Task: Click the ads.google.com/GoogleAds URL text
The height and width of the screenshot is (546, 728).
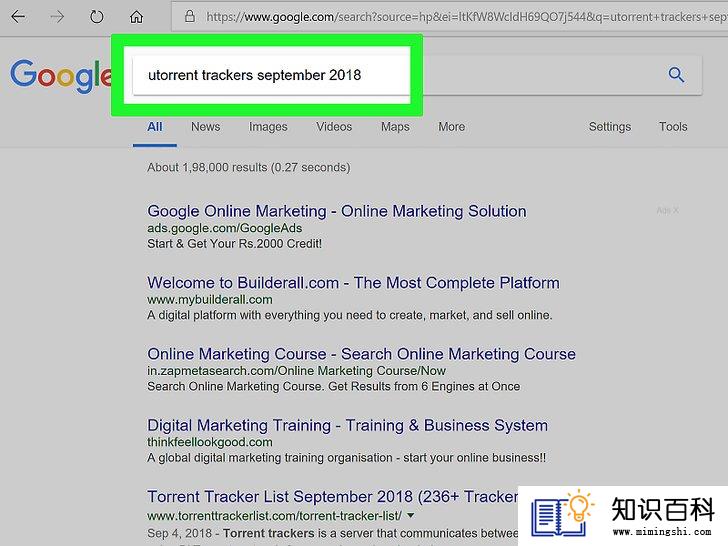Action: point(225,228)
